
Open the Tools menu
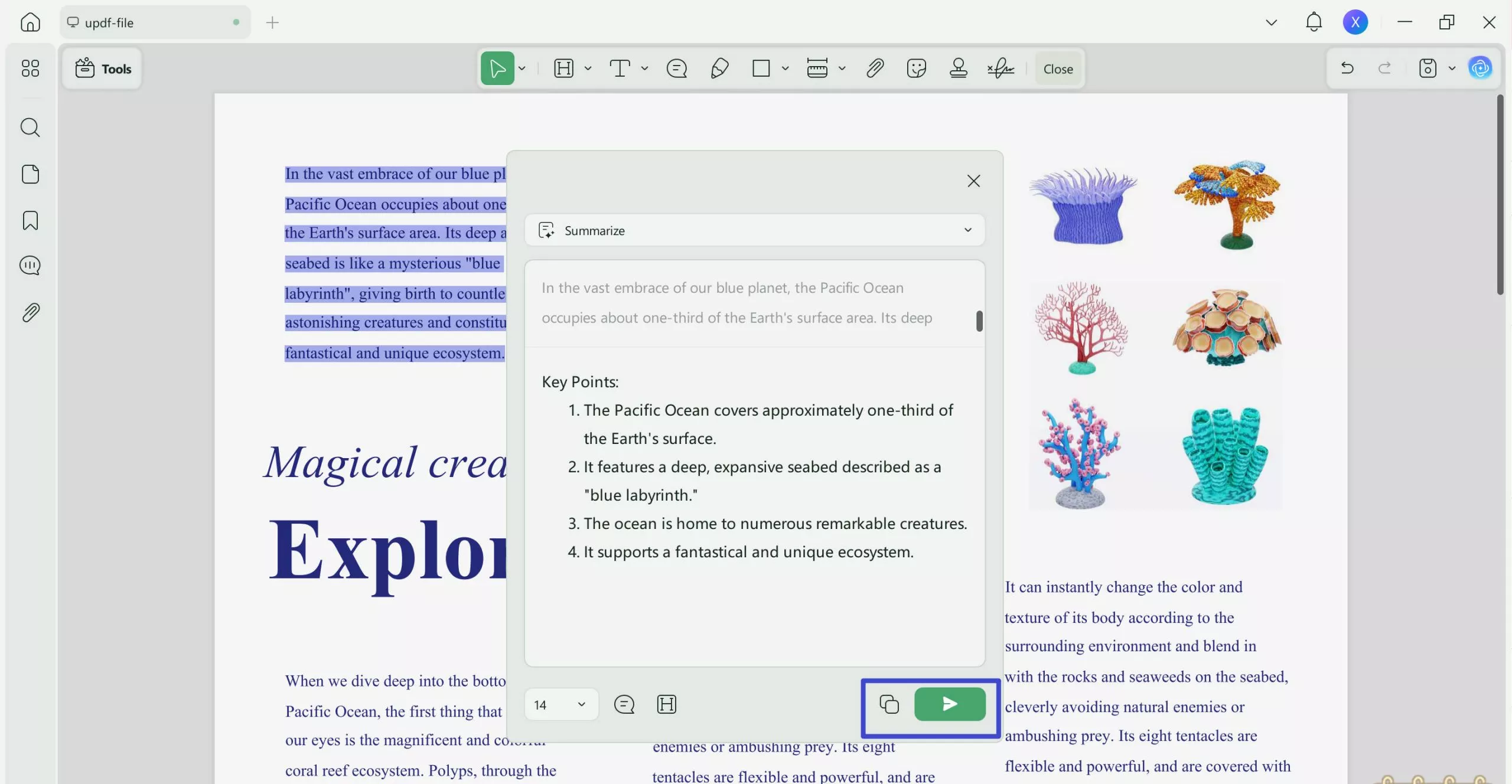103,68
